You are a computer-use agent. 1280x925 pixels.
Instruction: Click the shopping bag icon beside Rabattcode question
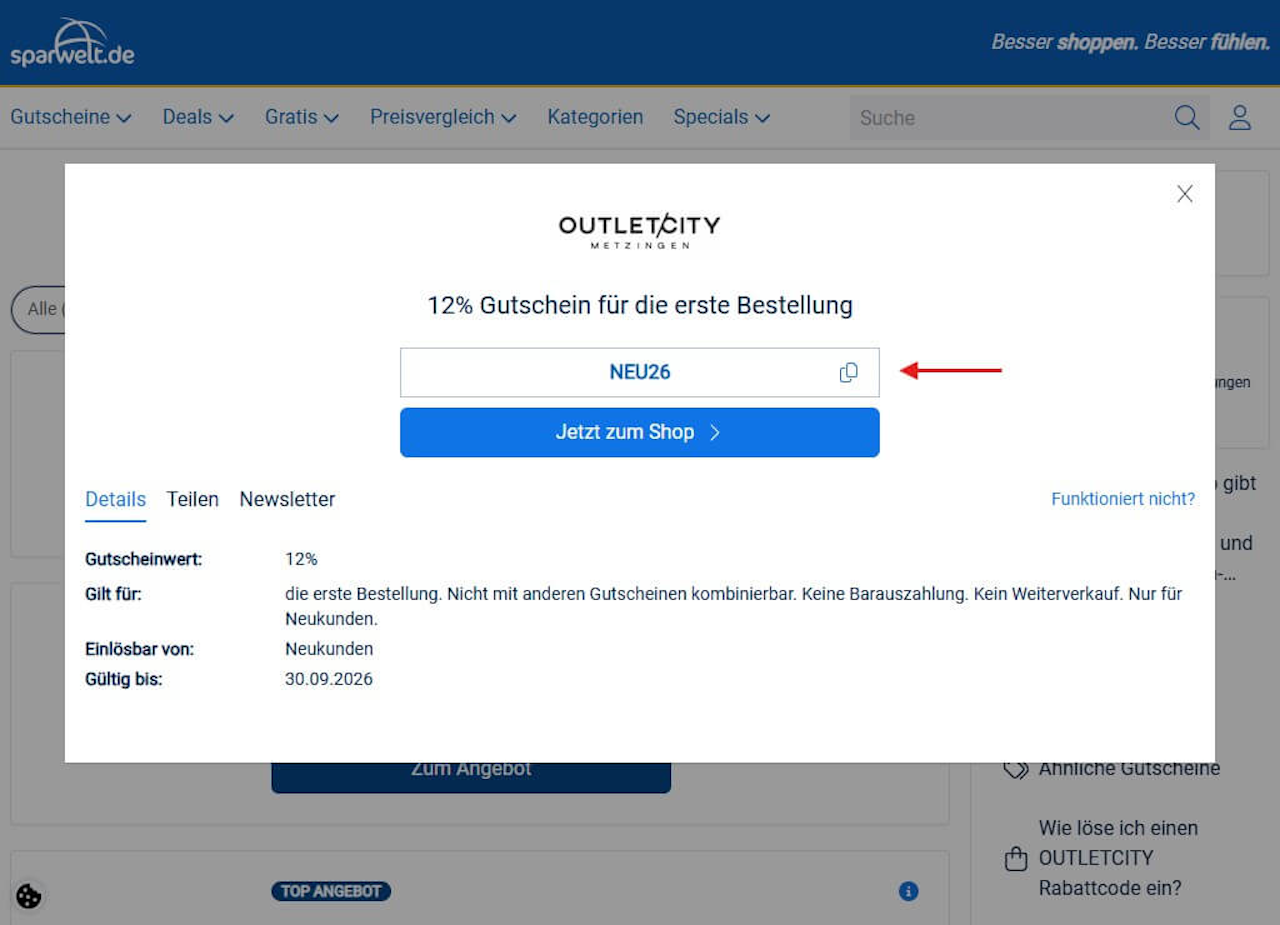[x=1016, y=858]
